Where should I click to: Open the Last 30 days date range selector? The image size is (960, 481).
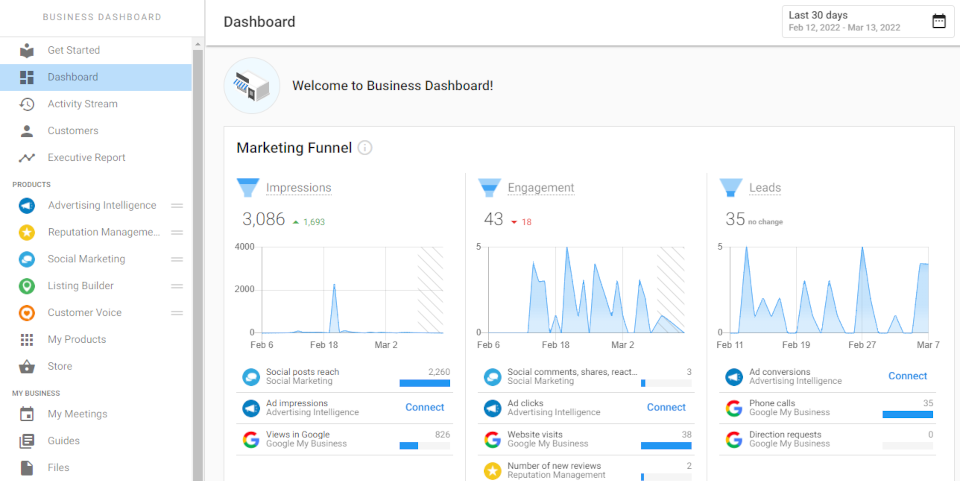868,21
